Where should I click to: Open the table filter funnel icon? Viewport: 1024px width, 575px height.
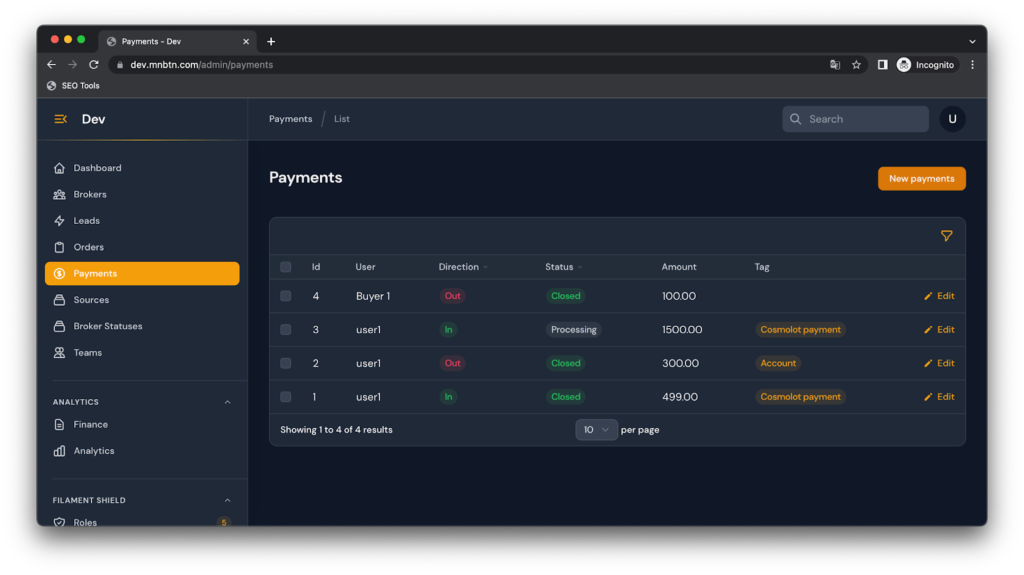946,236
